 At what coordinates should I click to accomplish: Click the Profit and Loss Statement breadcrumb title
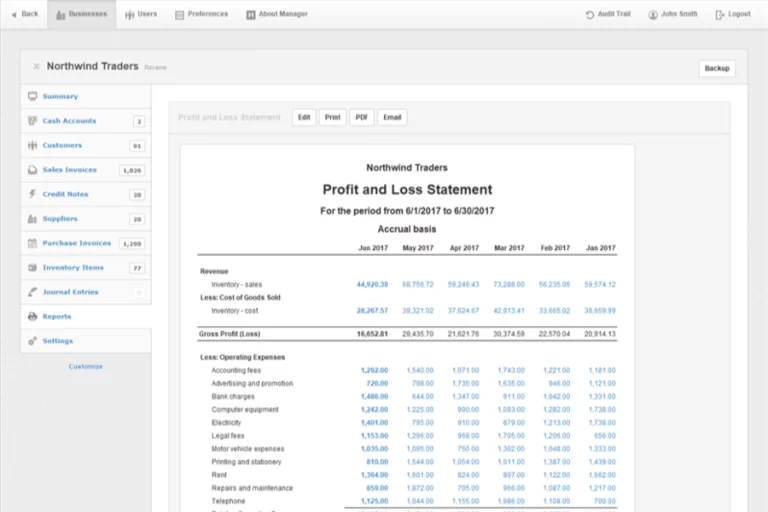pyautogui.click(x=229, y=118)
